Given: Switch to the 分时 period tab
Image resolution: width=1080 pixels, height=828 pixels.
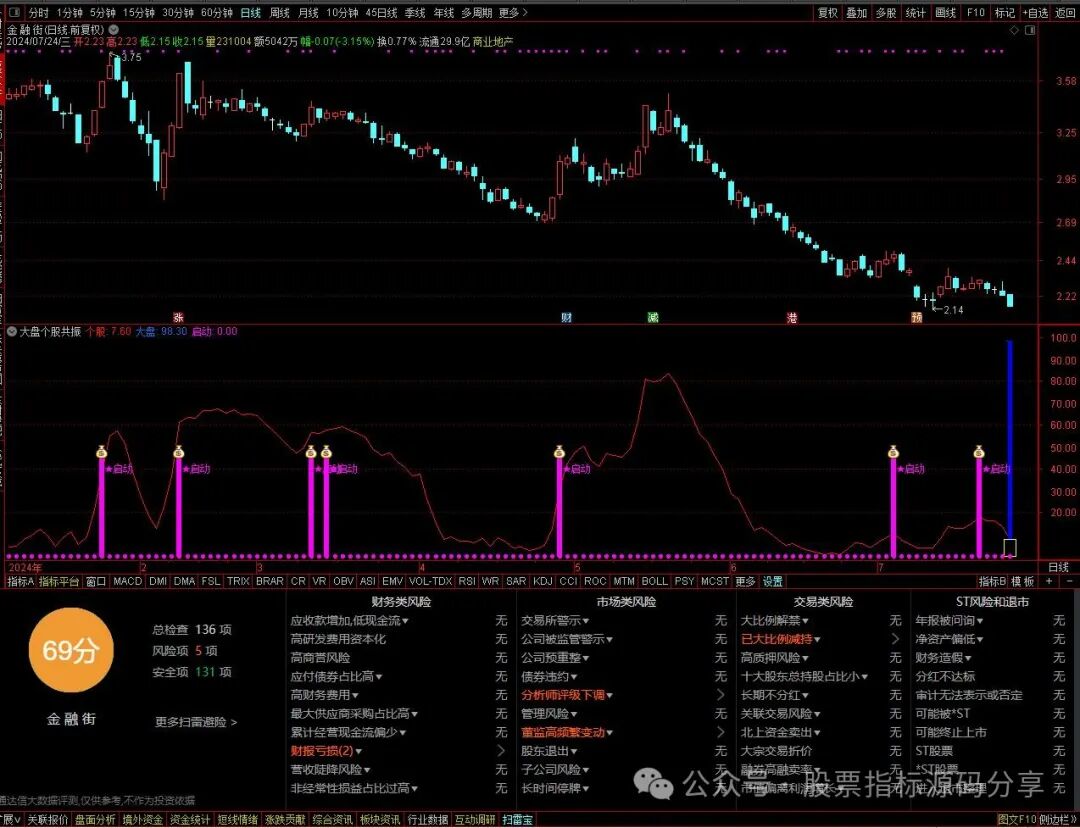Looking at the screenshot, I should click(39, 12).
